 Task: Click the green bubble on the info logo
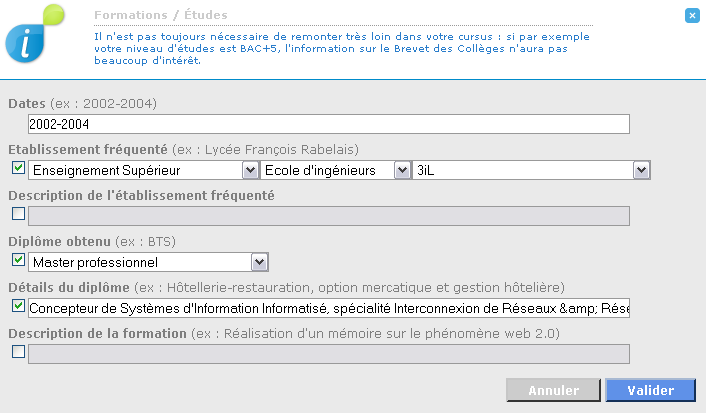pos(54,14)
